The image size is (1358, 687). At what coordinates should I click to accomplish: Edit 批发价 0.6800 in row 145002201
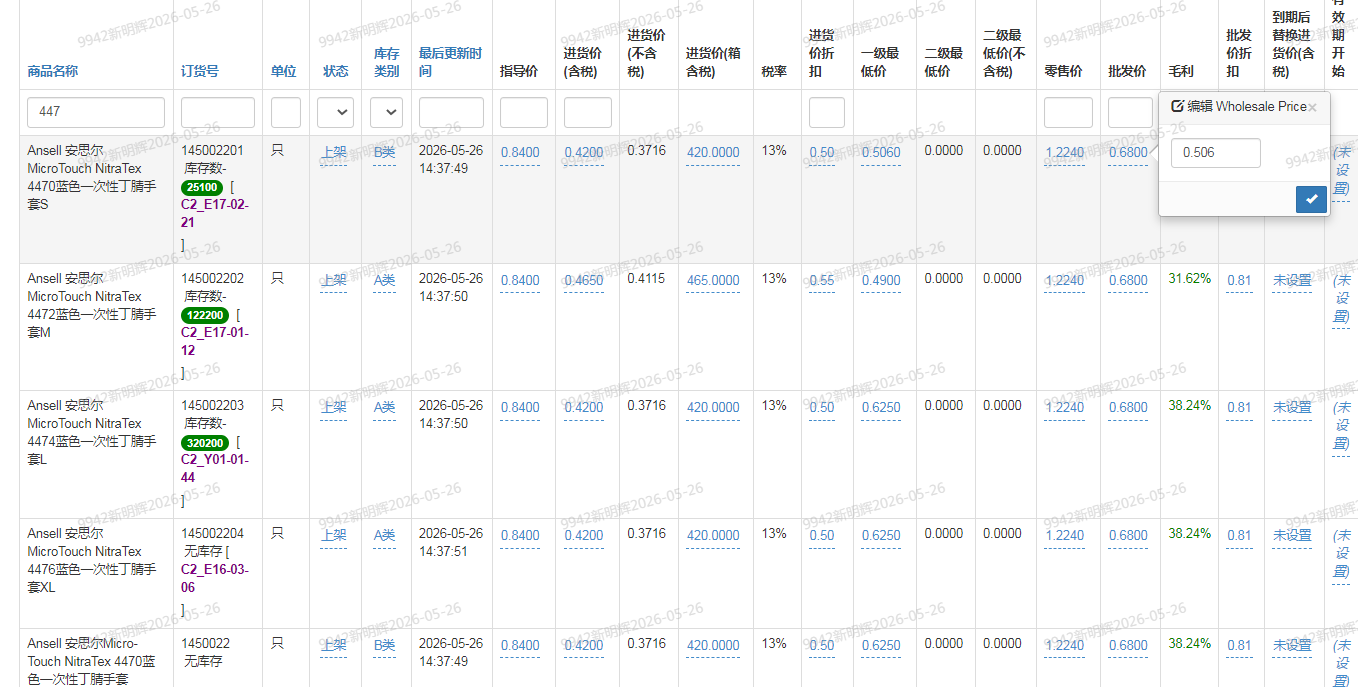1128,153
